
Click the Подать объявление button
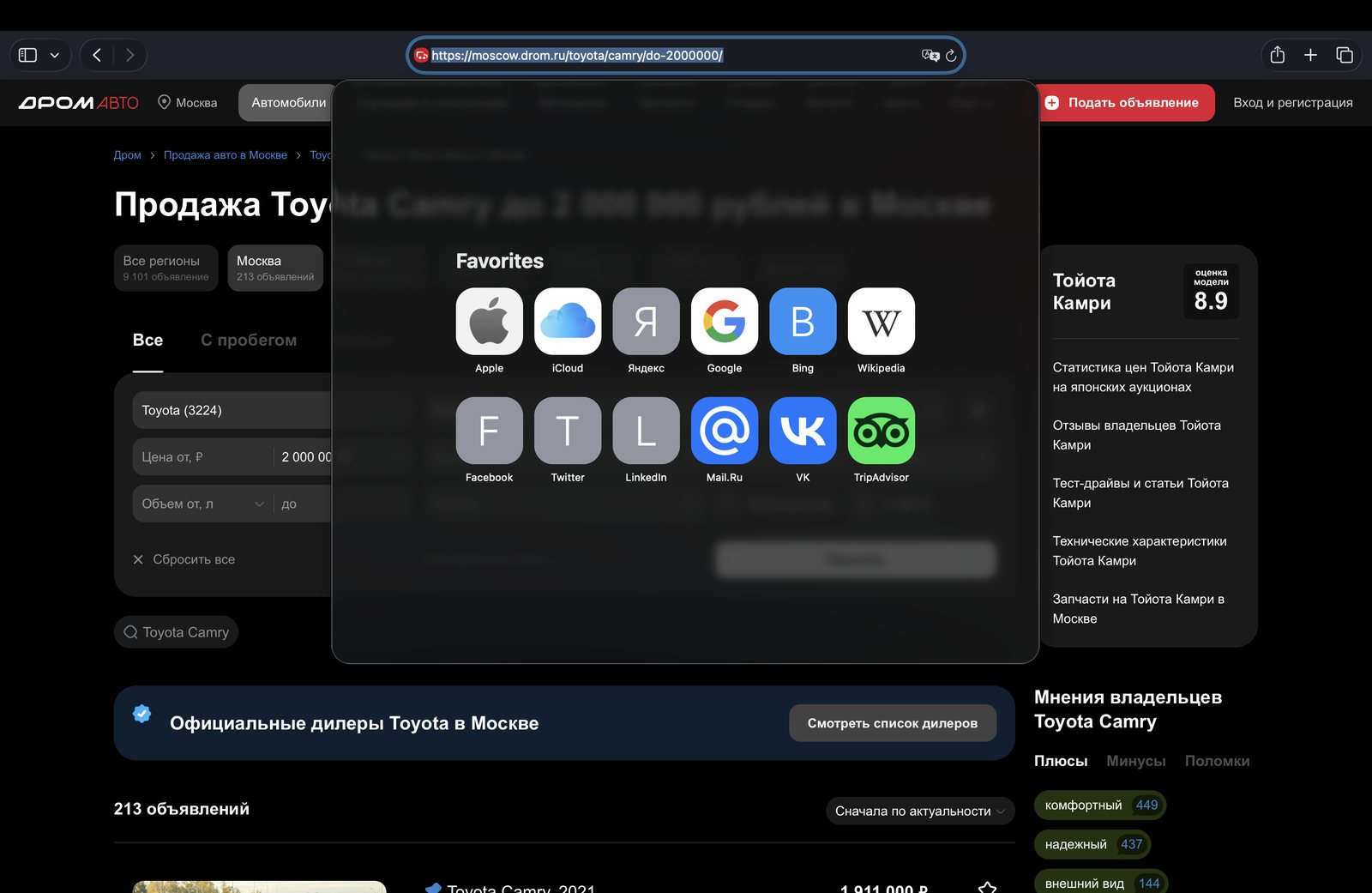pyautogui.click(x=1126, y=103)
